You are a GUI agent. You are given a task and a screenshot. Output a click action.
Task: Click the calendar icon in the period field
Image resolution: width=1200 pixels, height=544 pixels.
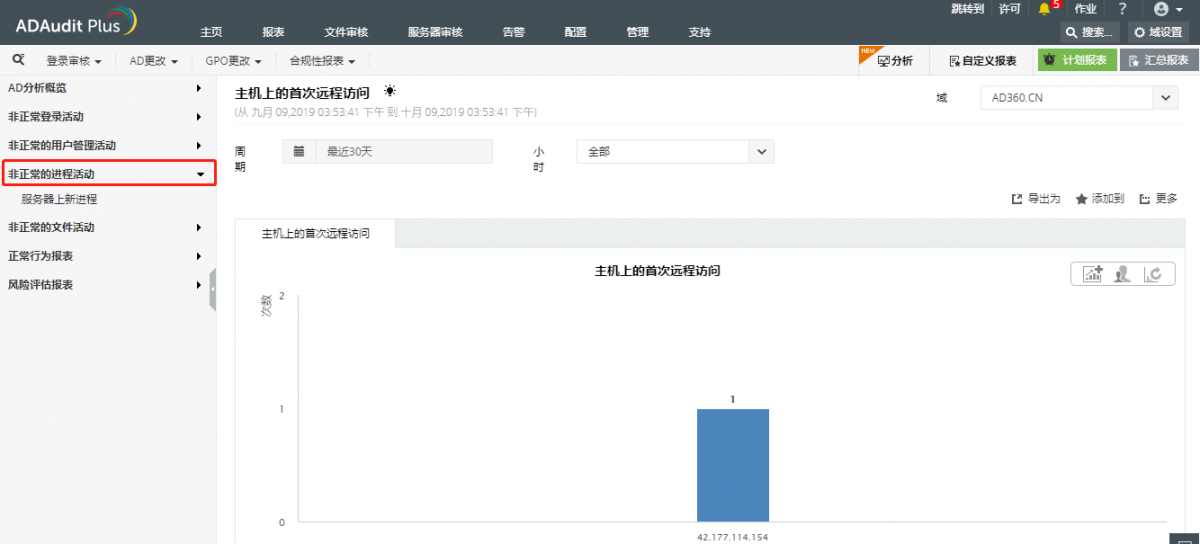click(x=299, y=152)
